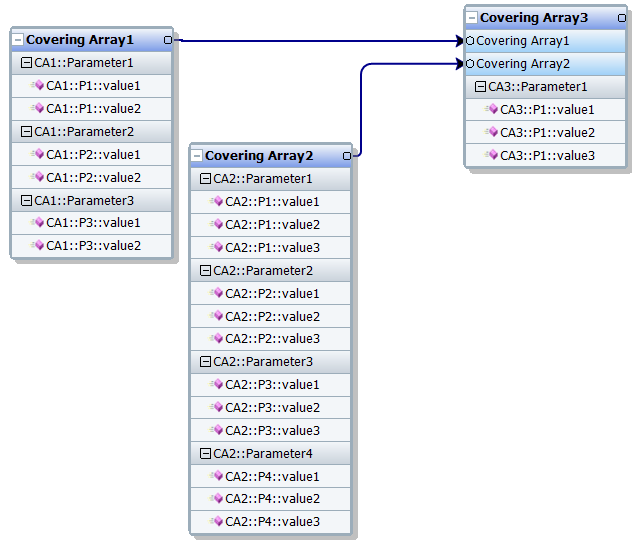
Task: Click the diamond icon of CA1::P3::value2
Action: [38, 245]
